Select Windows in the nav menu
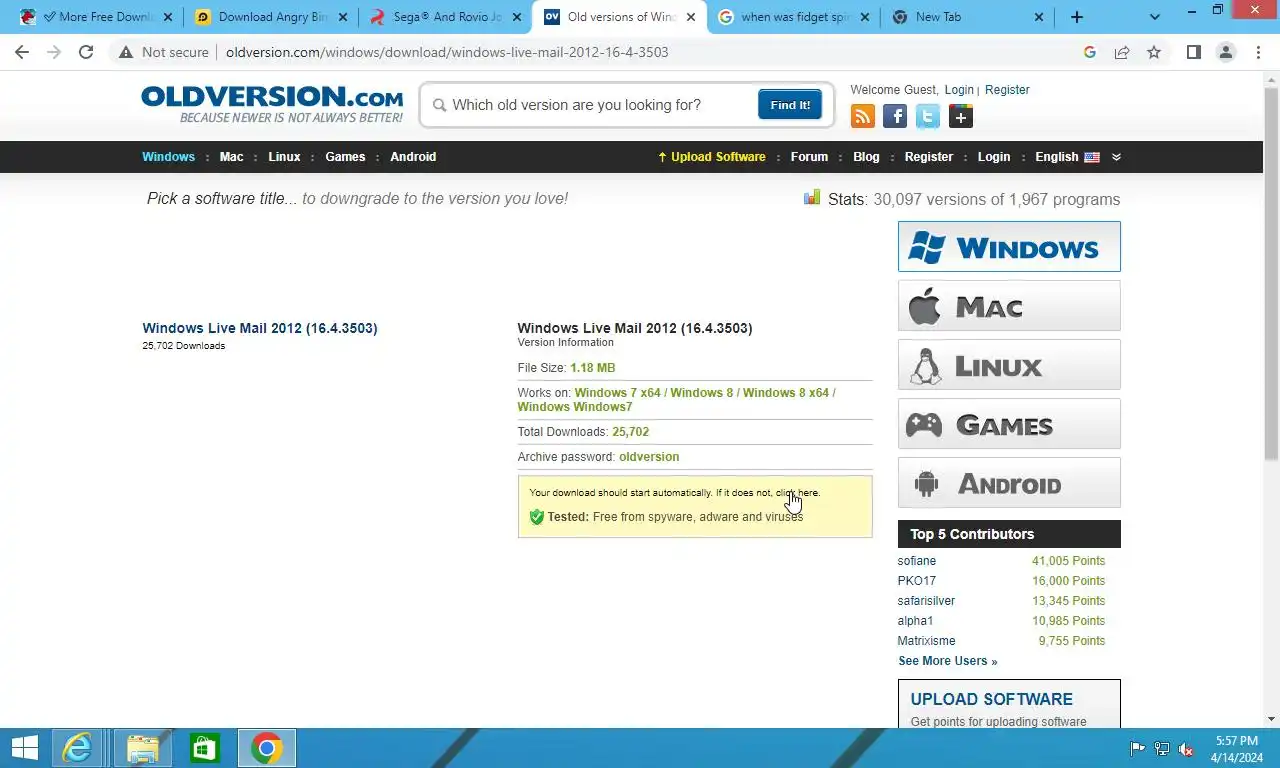This screenshot has height=768, width=1280. point(168,157)
